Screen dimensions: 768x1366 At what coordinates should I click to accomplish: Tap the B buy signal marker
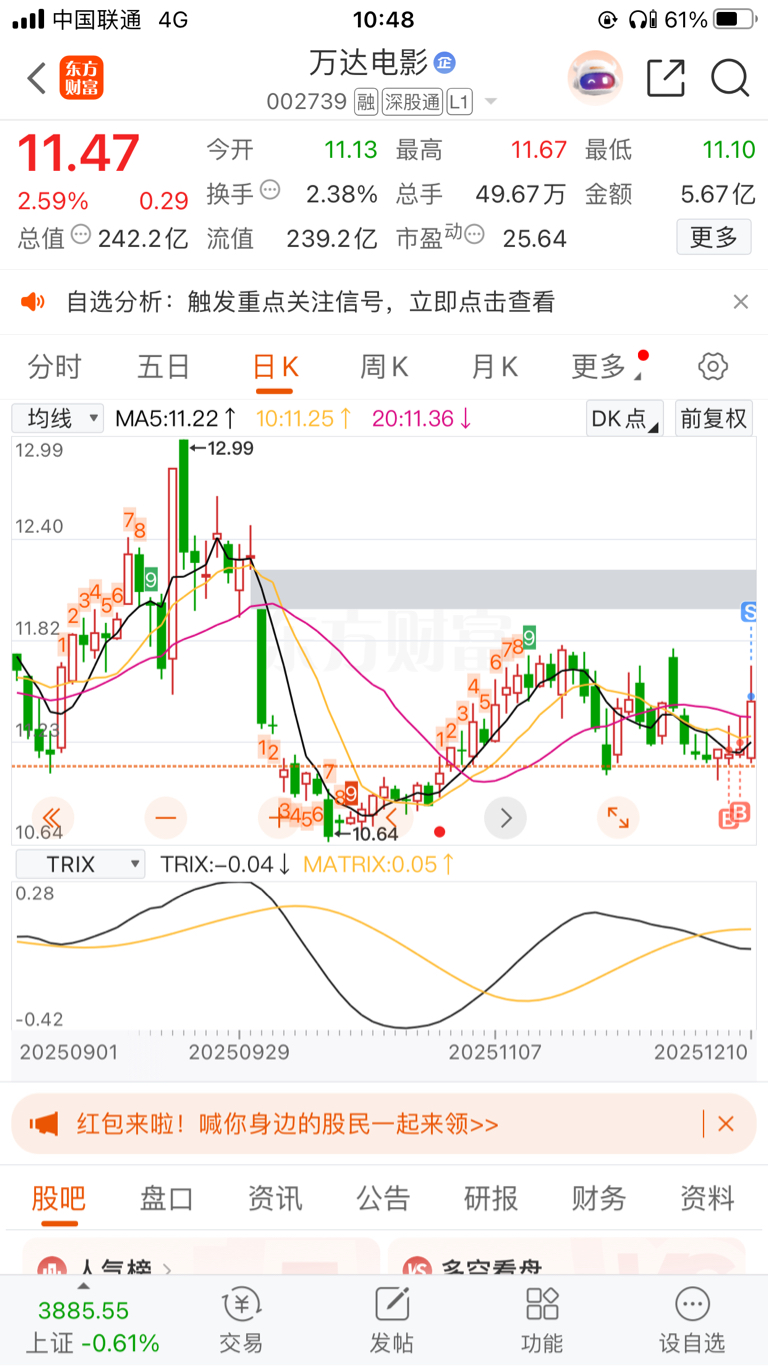pyautogui.click(x=740, y=812)
